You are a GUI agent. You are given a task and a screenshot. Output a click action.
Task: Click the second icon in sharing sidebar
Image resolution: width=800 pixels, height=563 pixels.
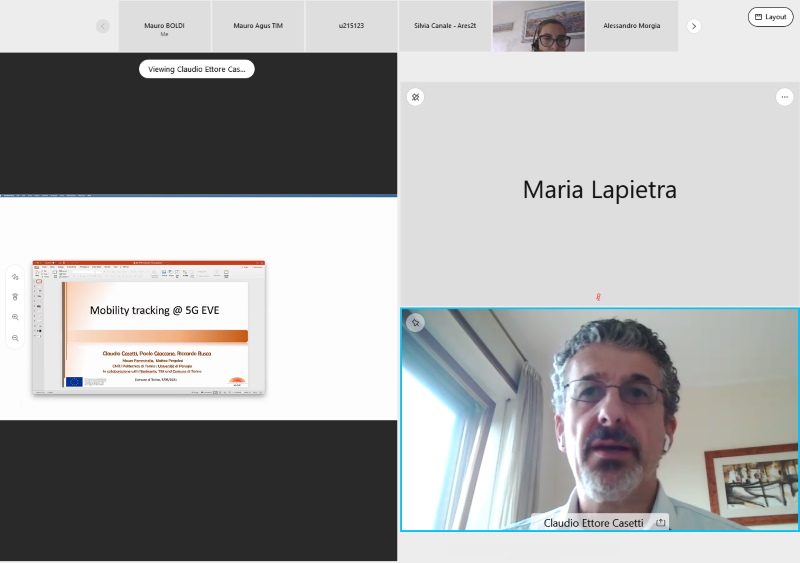click(15, 297)
